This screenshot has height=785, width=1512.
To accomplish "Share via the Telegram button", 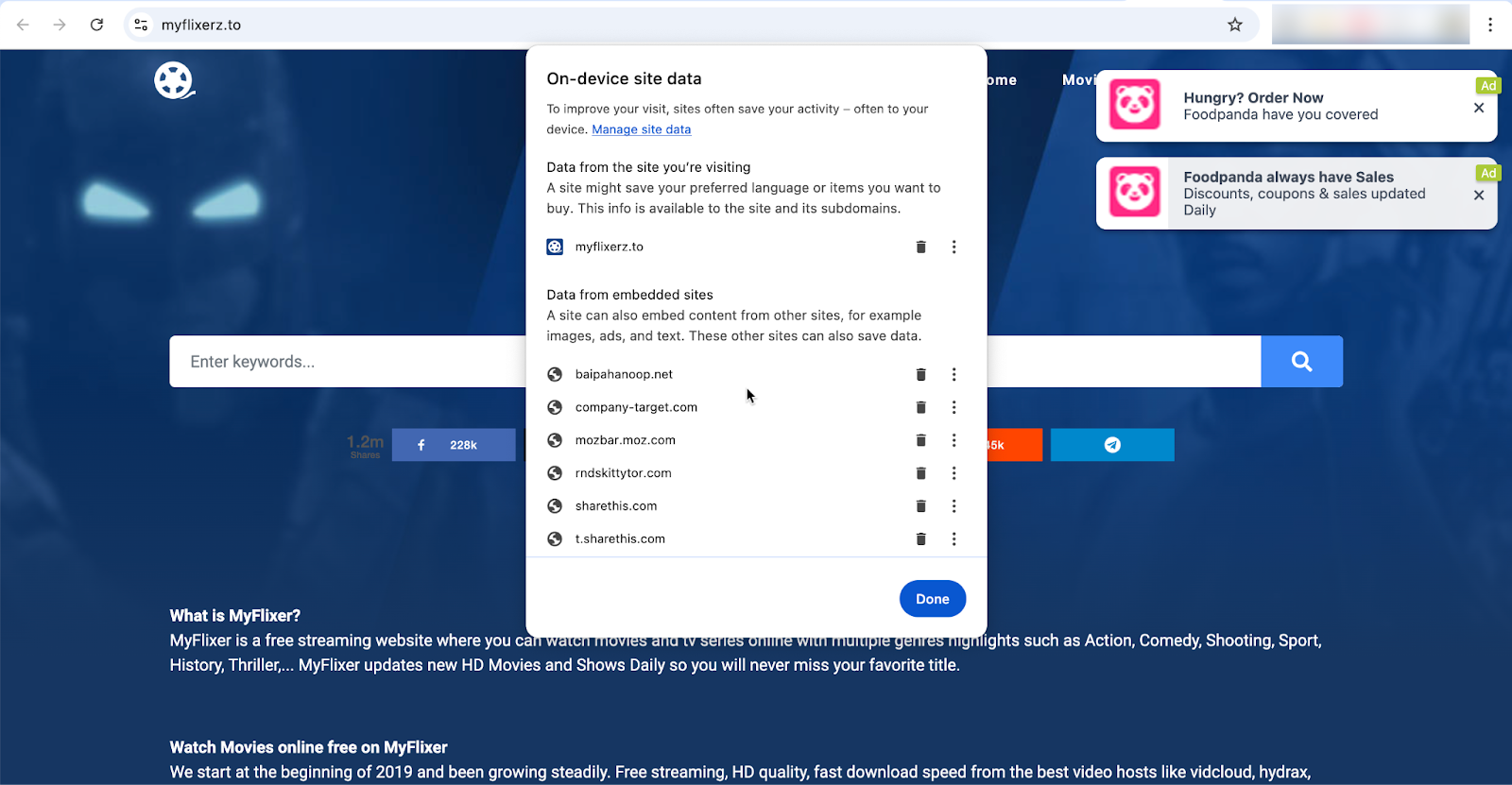I will tap(1112, 445).
